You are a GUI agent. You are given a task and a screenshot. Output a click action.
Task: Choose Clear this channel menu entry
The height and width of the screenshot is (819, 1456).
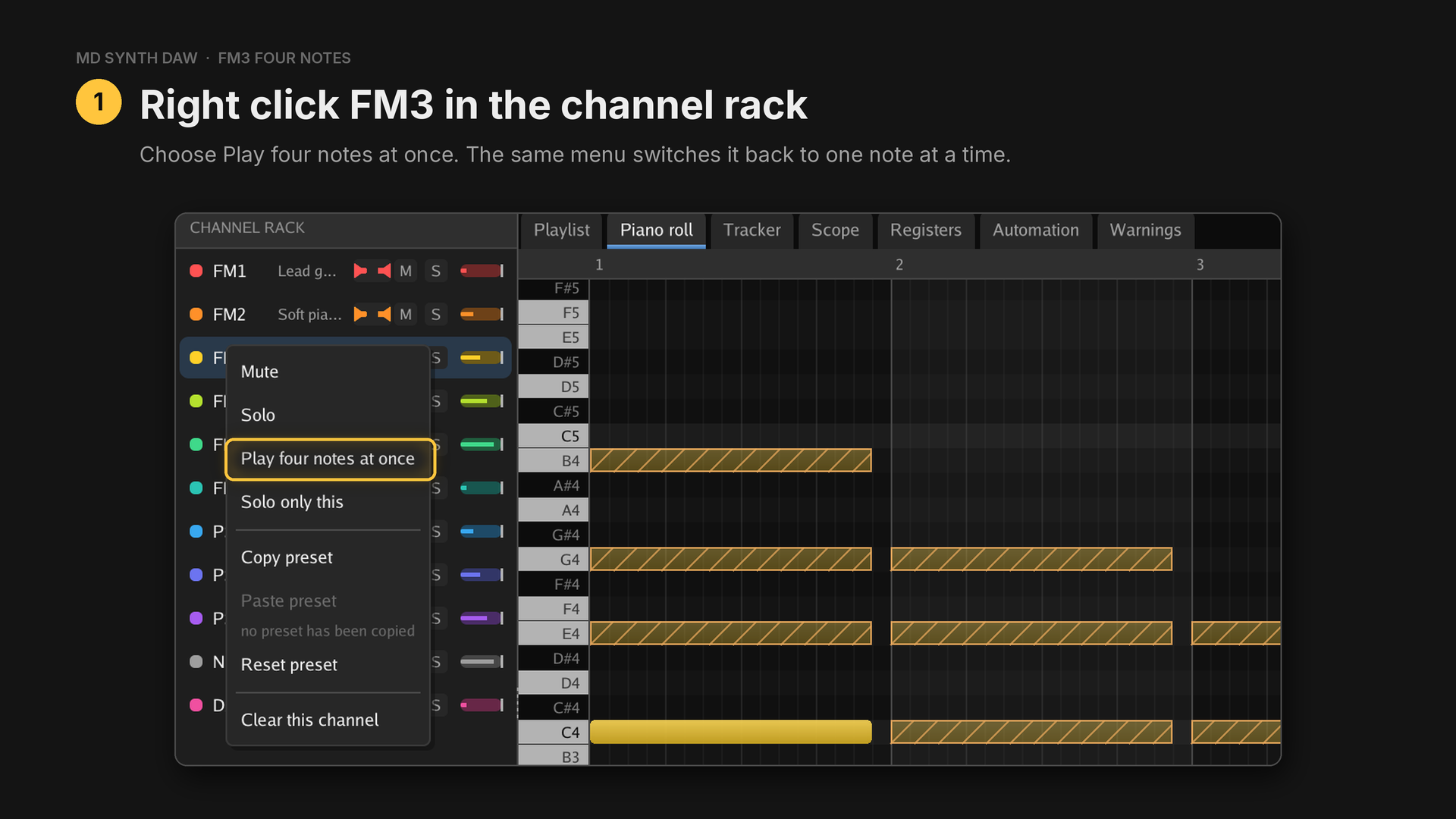328,720
